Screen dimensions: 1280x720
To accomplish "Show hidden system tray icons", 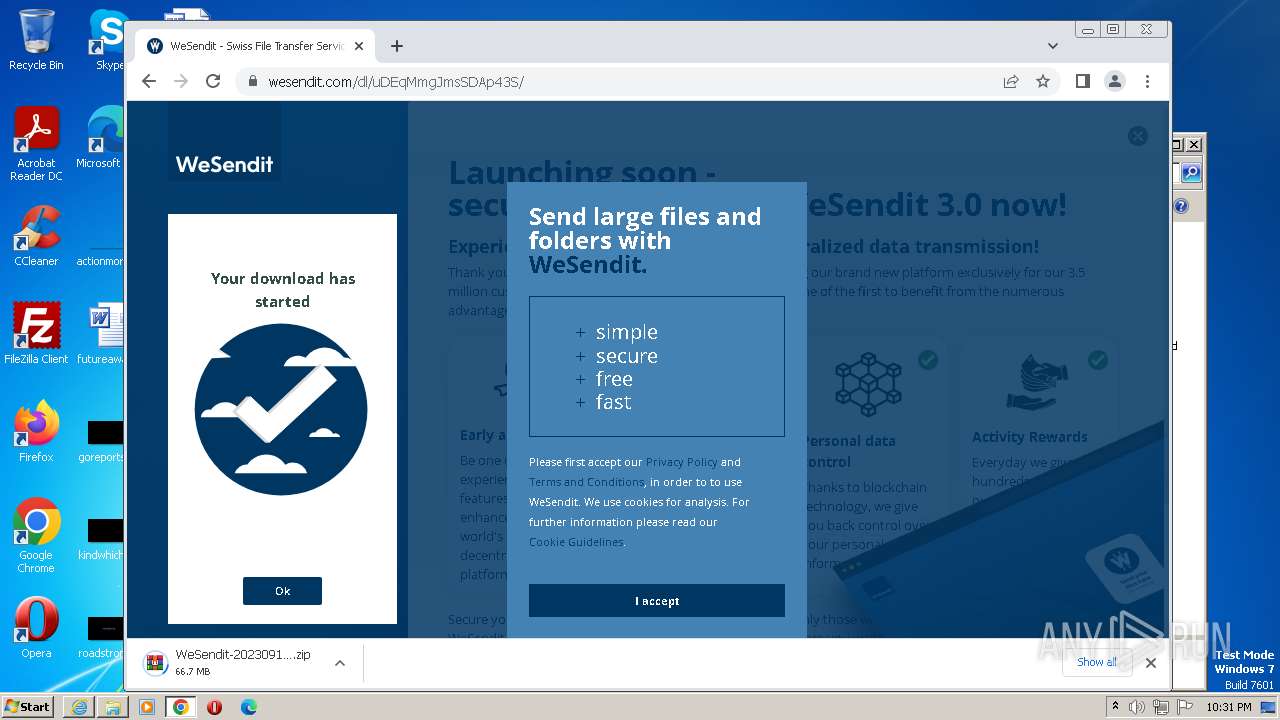I will (1115, 707).
